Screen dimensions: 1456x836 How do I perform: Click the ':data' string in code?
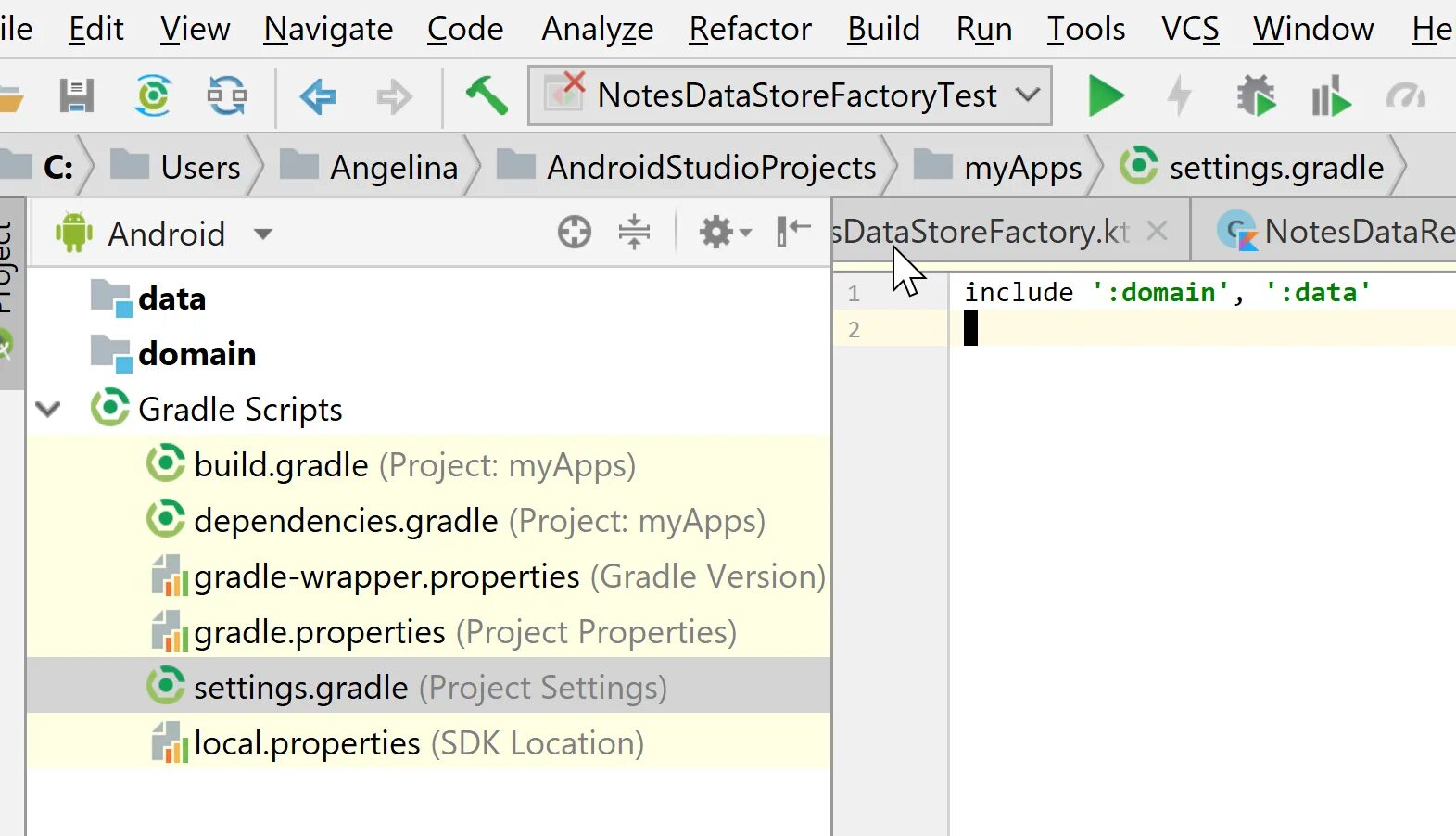point(1319,292)
